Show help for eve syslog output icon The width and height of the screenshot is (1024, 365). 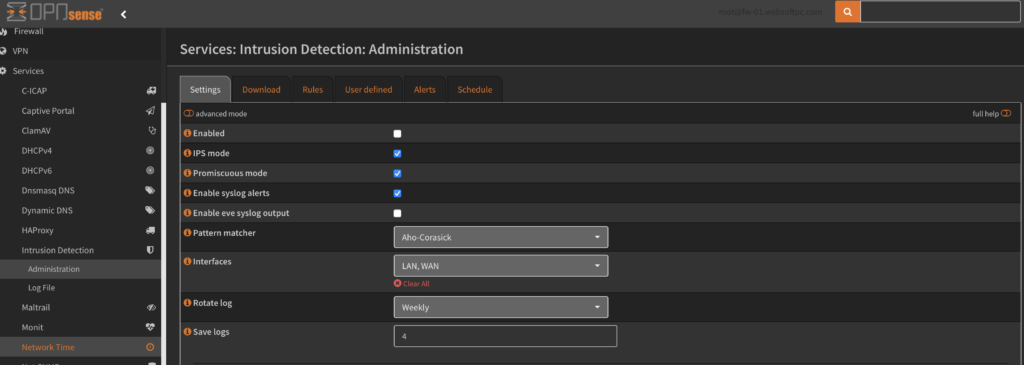coord(187,213)
